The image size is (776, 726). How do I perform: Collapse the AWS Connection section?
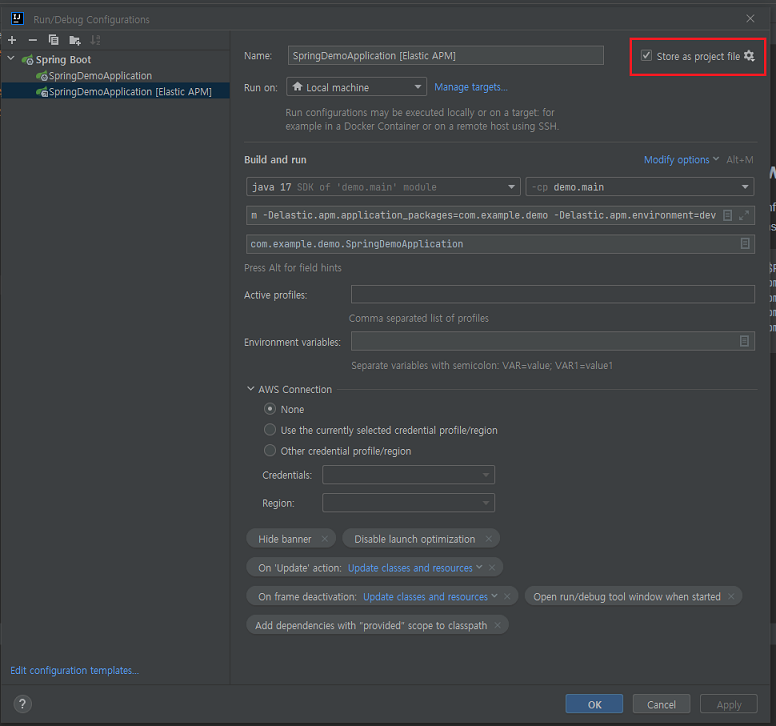[x=250, y=389]
